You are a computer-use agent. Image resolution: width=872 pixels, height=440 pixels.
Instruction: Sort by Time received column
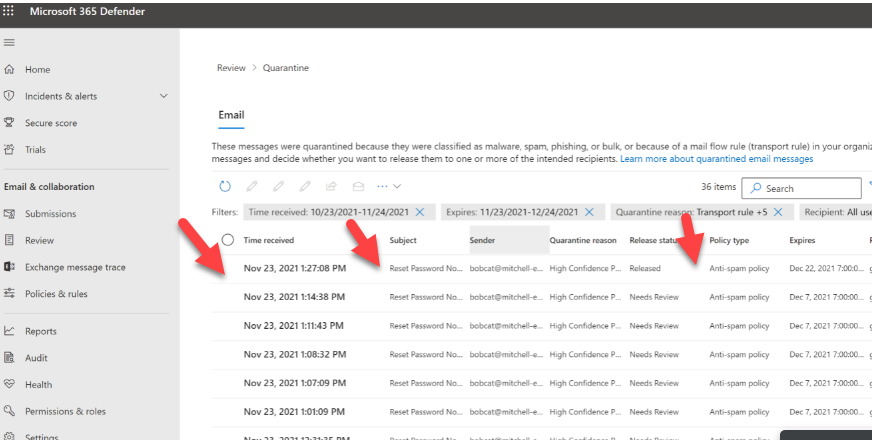pyautogui.click(x=269, y=240)
